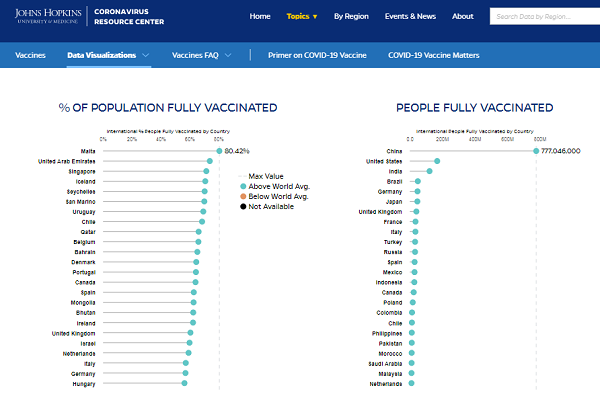Viewport: 600px width, 394px height.
Task: Open the Topics dropdown menu
Action: click(302, 16)
